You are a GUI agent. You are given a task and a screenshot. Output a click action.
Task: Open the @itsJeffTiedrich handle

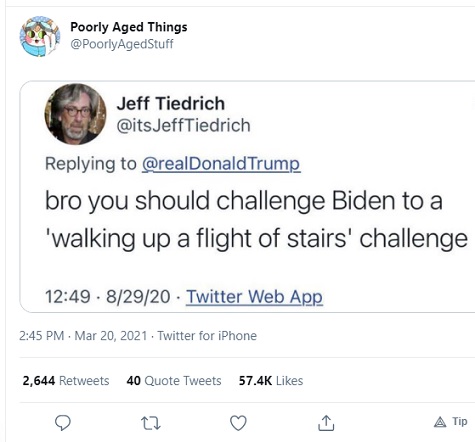pyautogui.click(x=183, y=126)
